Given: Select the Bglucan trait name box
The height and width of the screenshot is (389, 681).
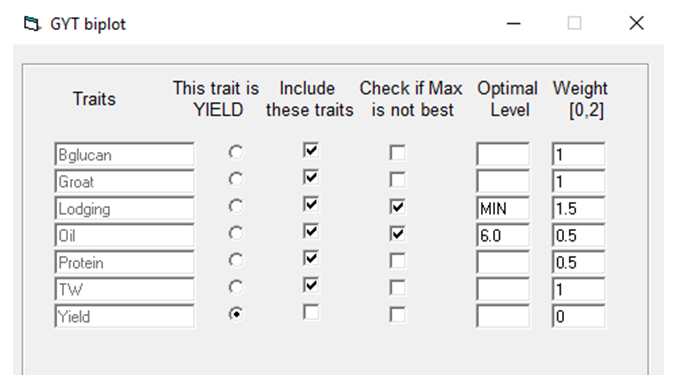Looking at the screenshot, I should (125, 155).
